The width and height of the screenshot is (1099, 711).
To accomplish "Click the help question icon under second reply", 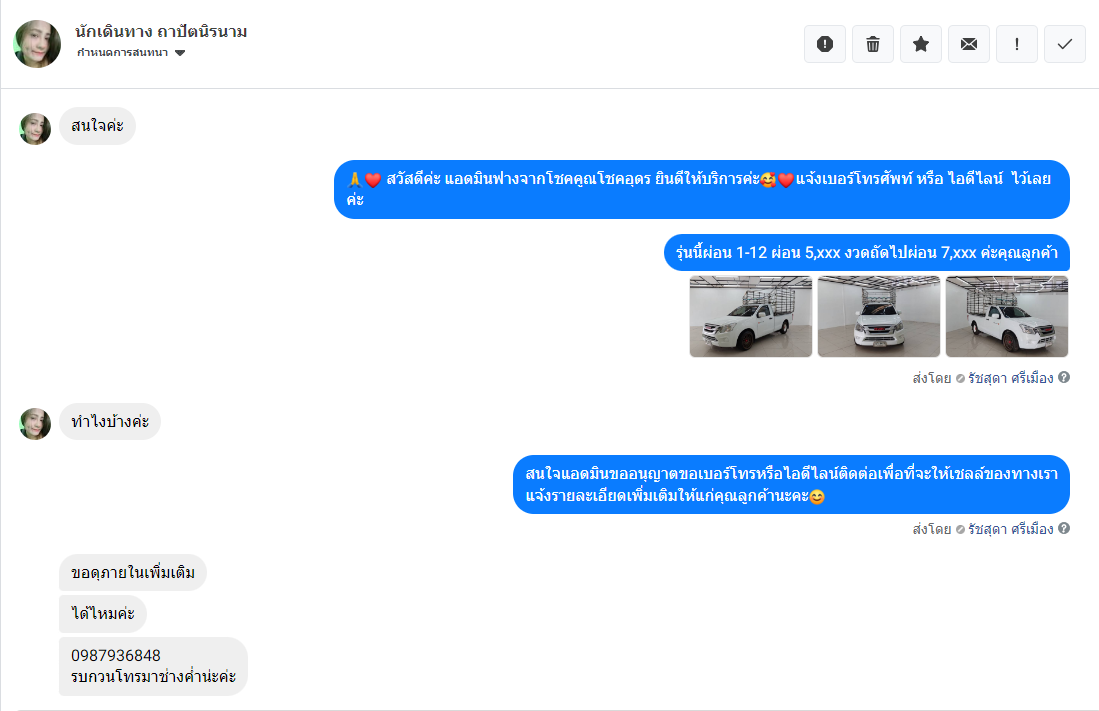I will coord(1064,528).
